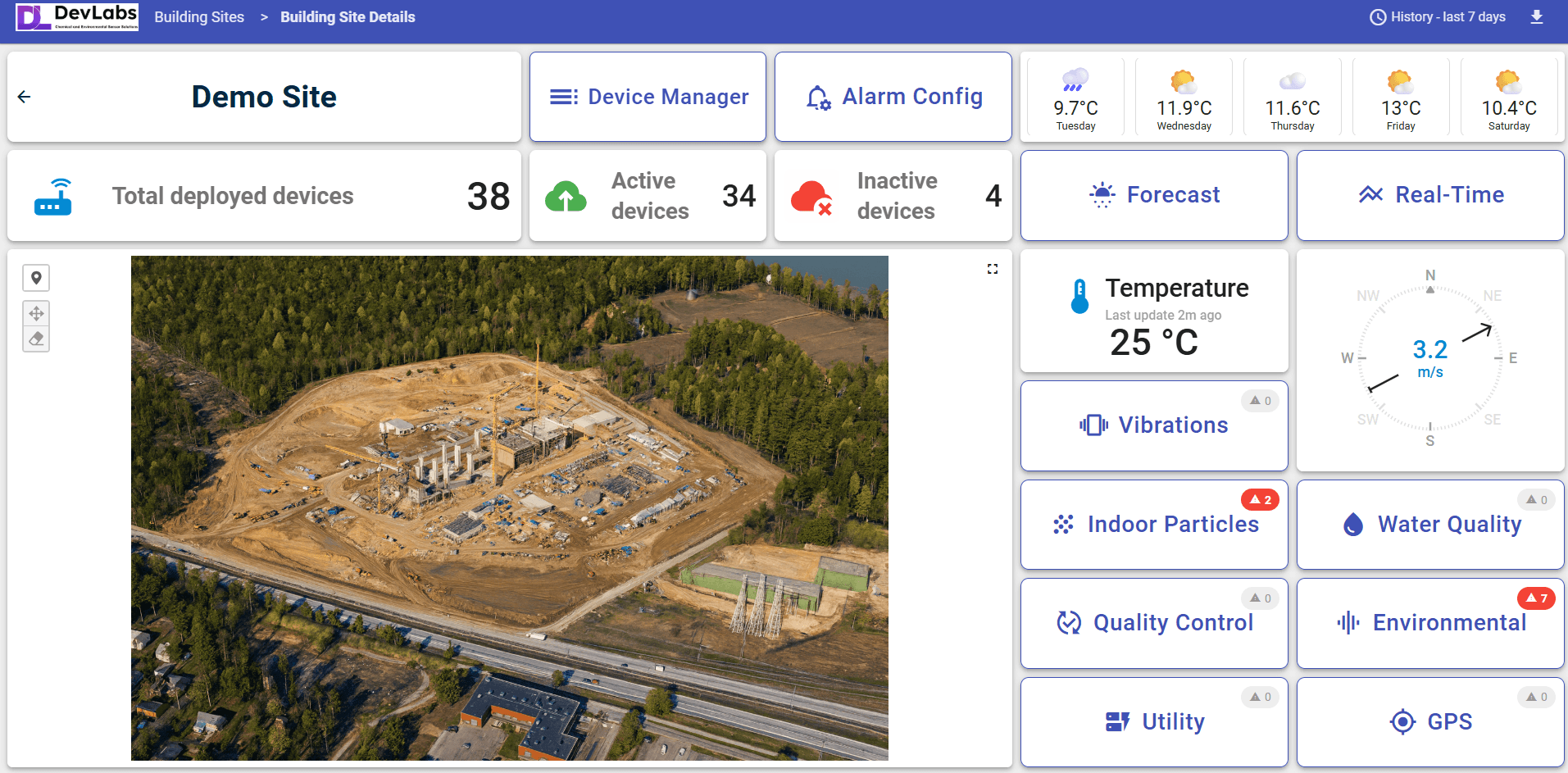This screenshot has height=773, width=1568.
Task: Click Total deployed devices count 38
Action: 489,196
